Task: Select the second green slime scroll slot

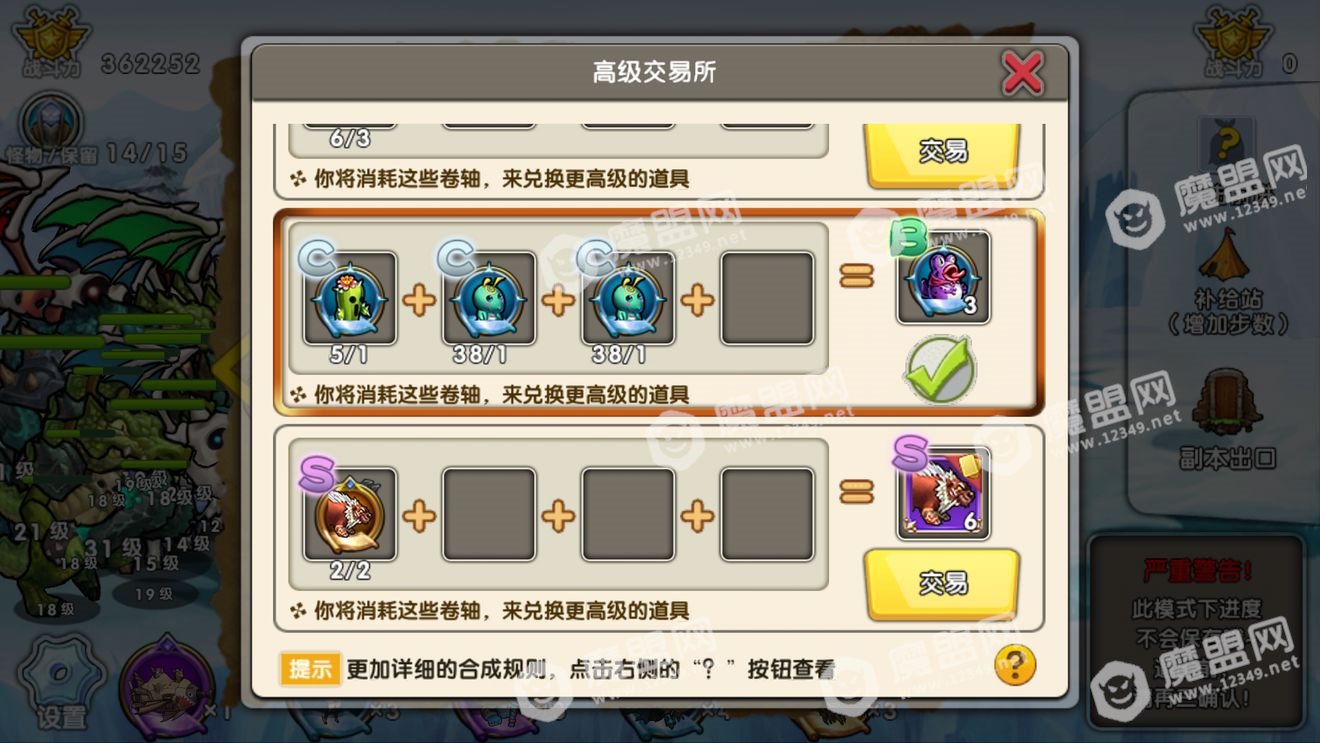Action: 489,298
